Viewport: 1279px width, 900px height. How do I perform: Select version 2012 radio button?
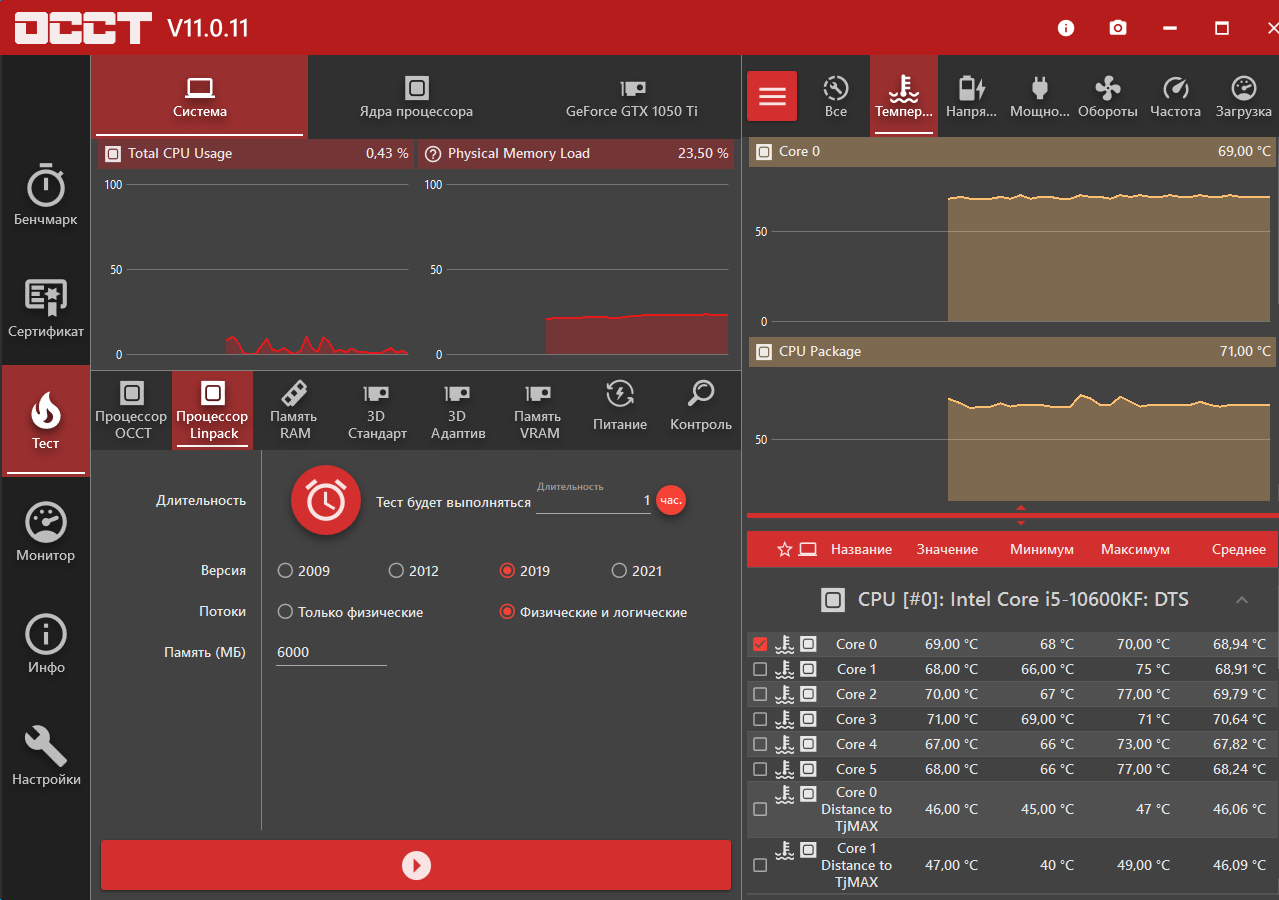[x=396, y=571]
